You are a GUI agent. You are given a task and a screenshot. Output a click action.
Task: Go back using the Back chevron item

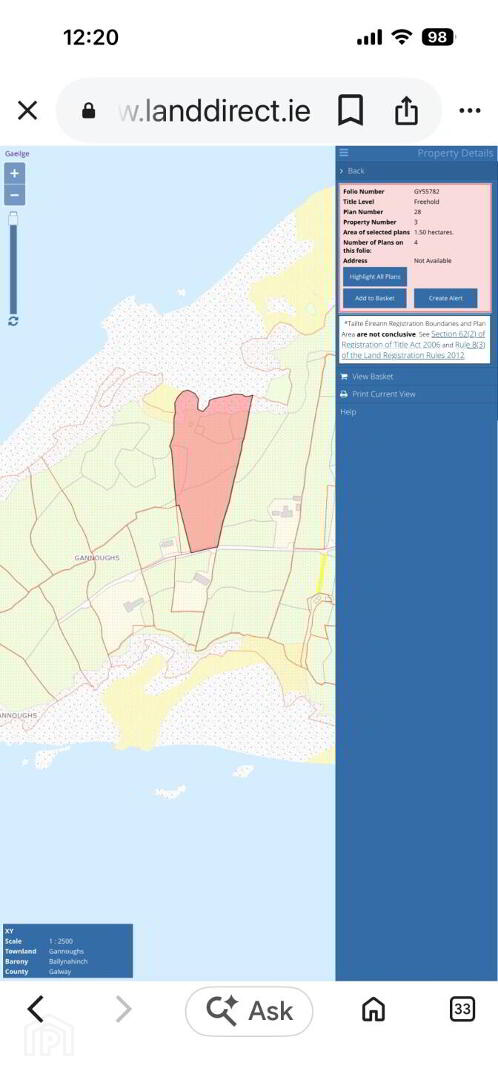click(x=352, y=171)
